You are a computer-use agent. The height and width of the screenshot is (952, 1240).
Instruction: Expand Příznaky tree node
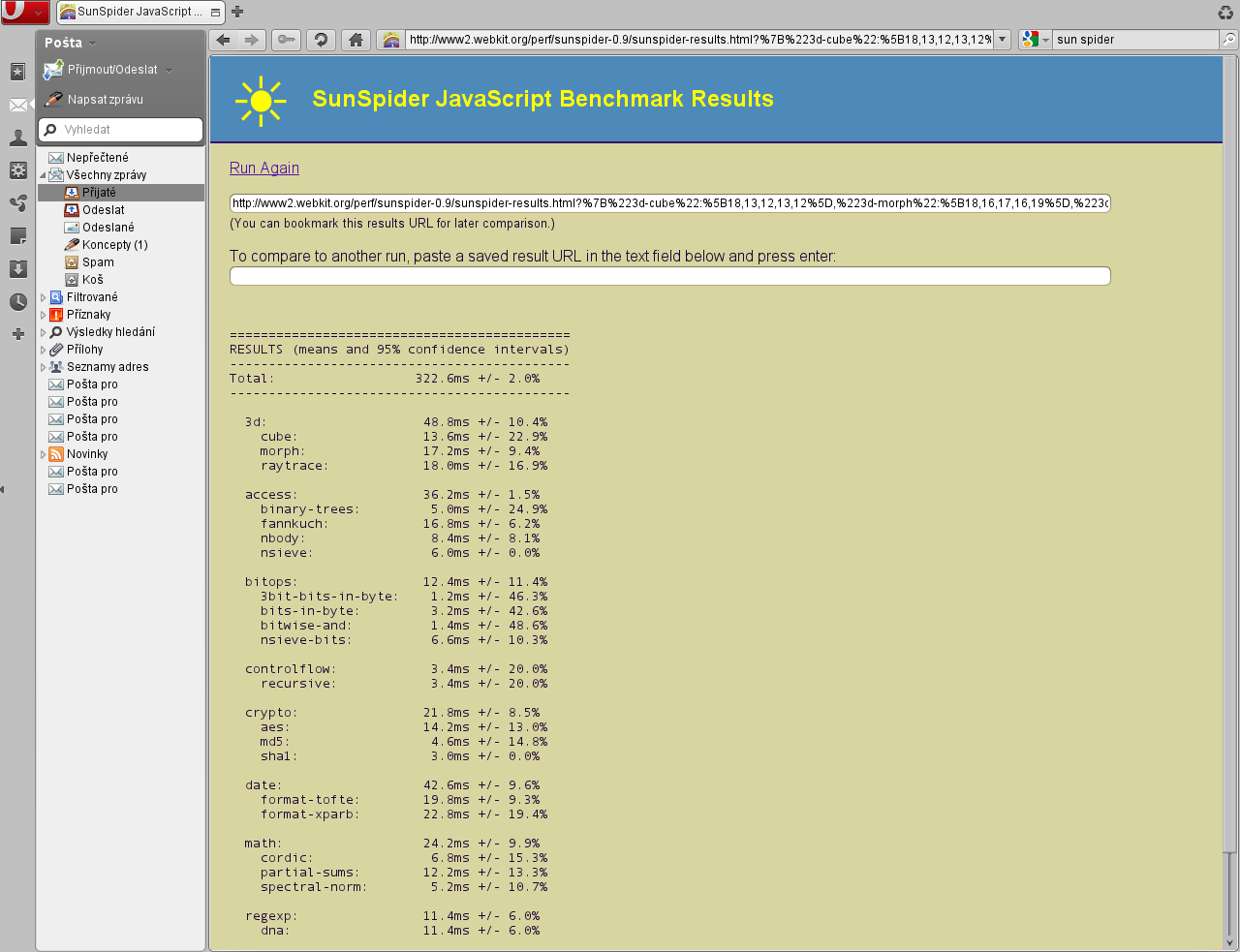pyautogui.click(x=43, y=315)
